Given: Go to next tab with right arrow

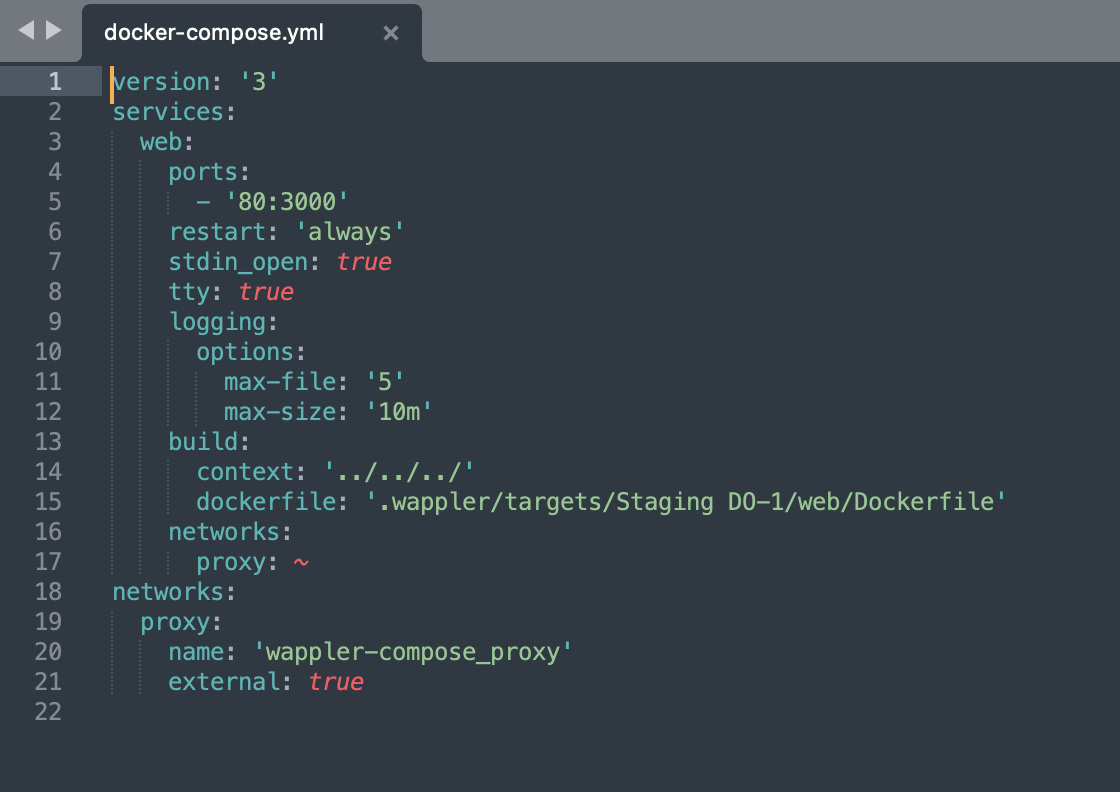Looking at the screenshot, I should (54, 30).
